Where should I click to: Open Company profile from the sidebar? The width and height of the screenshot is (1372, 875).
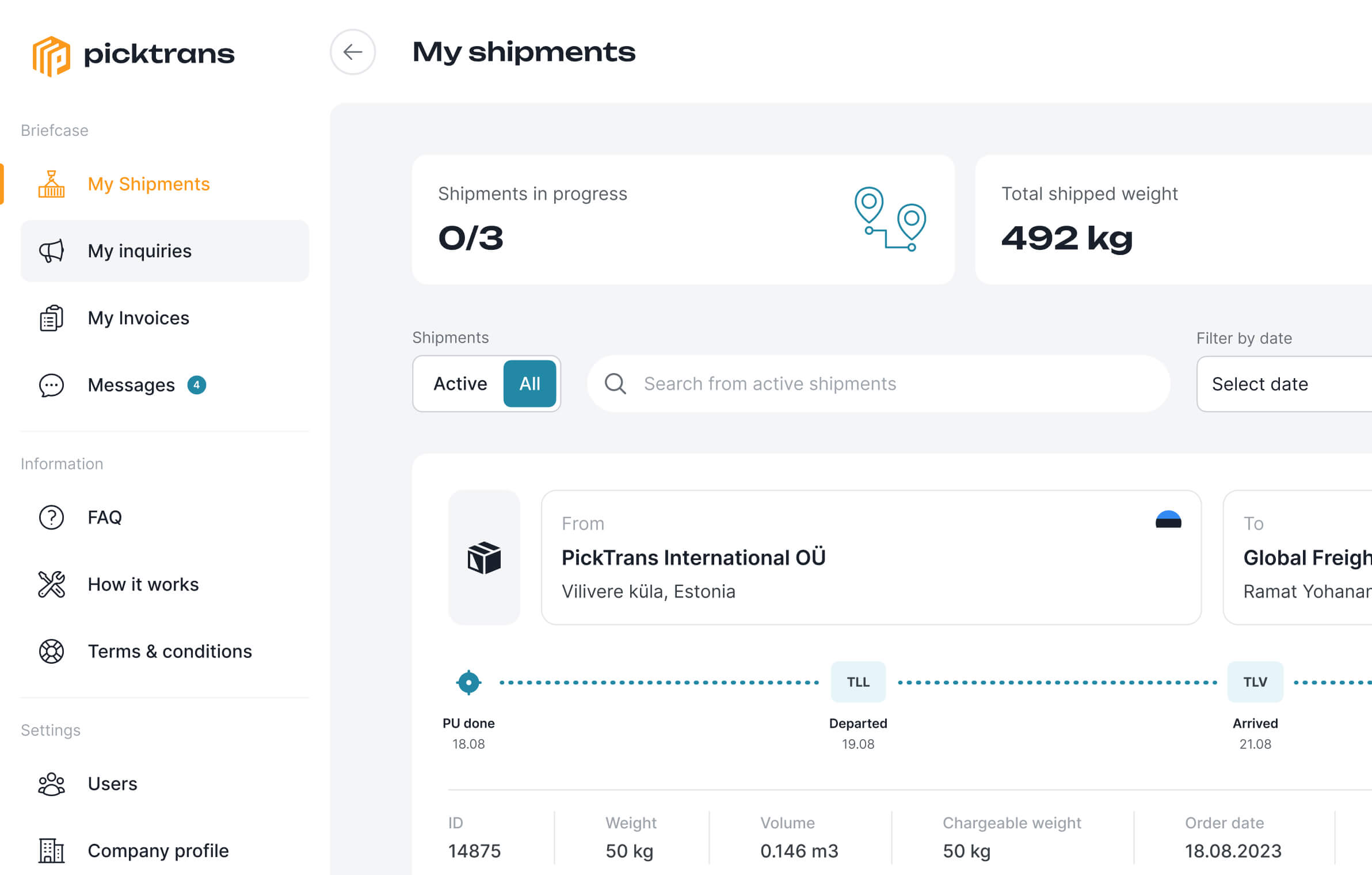158,850
